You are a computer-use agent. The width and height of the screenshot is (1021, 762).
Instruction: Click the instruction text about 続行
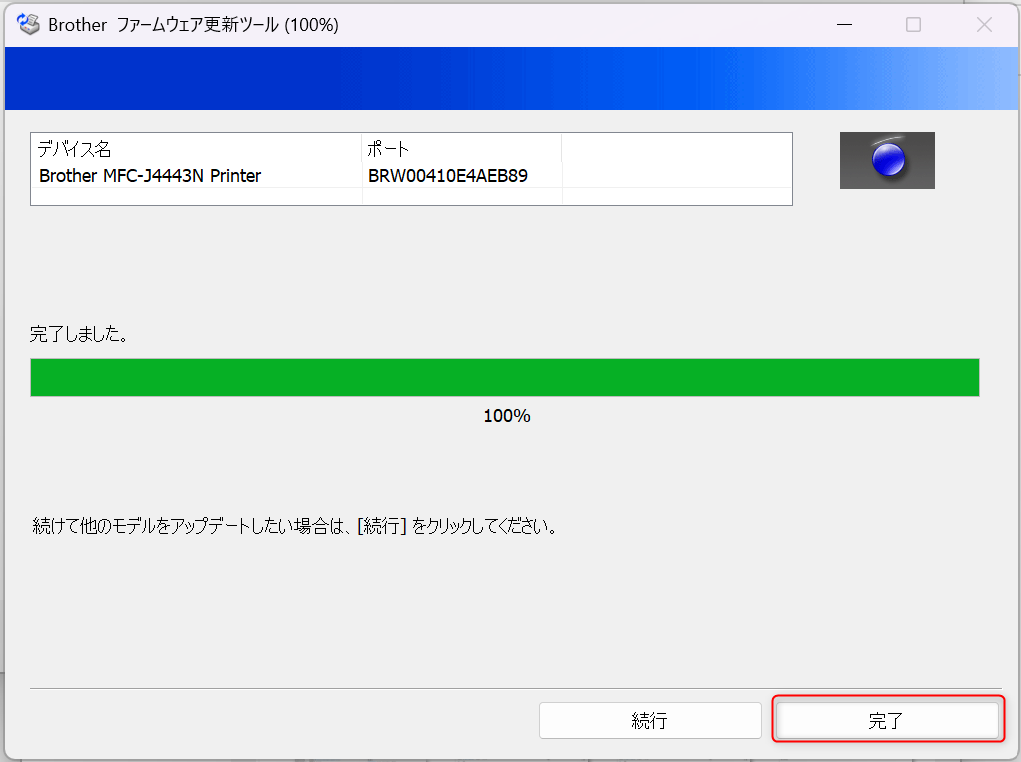pyautogui.click(x=295, y=526)
